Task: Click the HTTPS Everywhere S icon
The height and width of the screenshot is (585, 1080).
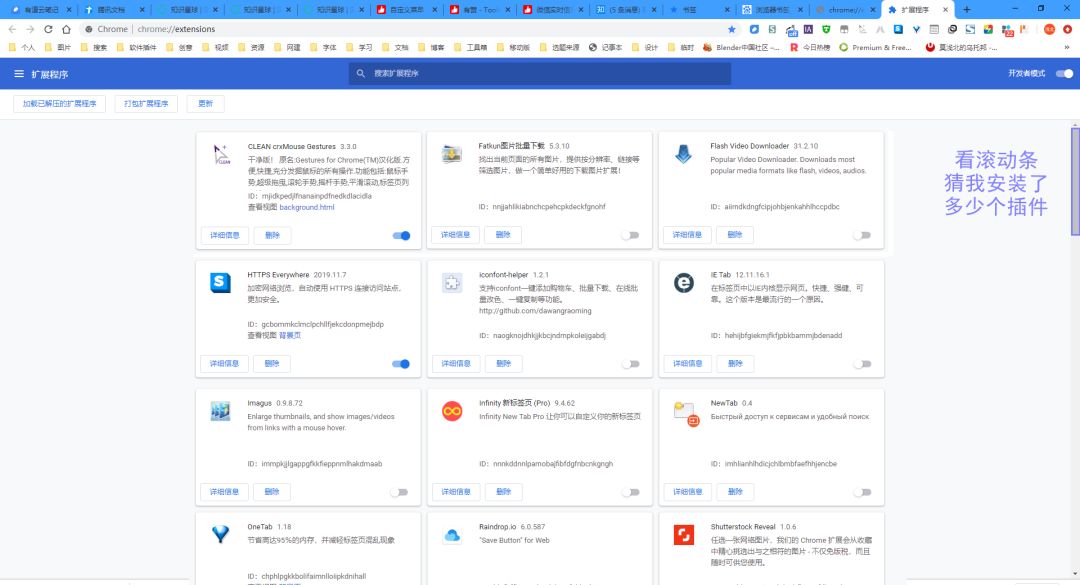Action: pyautogui.click(x=220, y=283)
